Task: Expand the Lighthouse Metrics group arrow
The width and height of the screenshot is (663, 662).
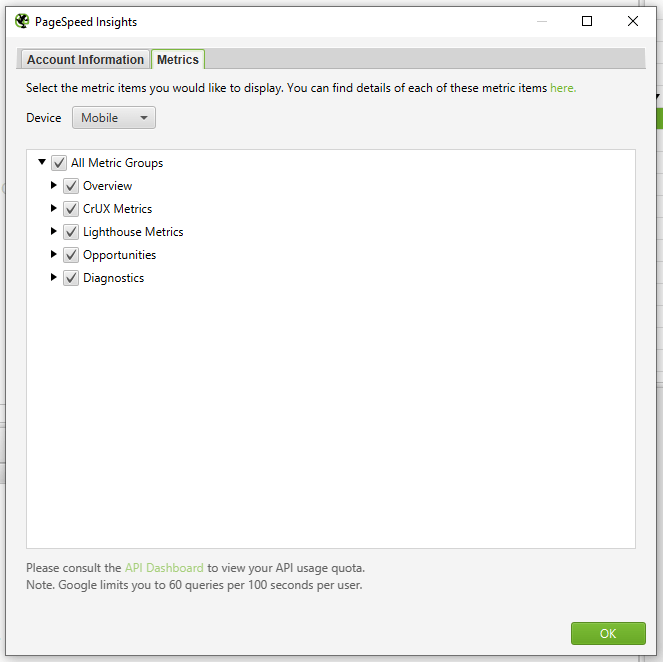Action: point(54,232)
